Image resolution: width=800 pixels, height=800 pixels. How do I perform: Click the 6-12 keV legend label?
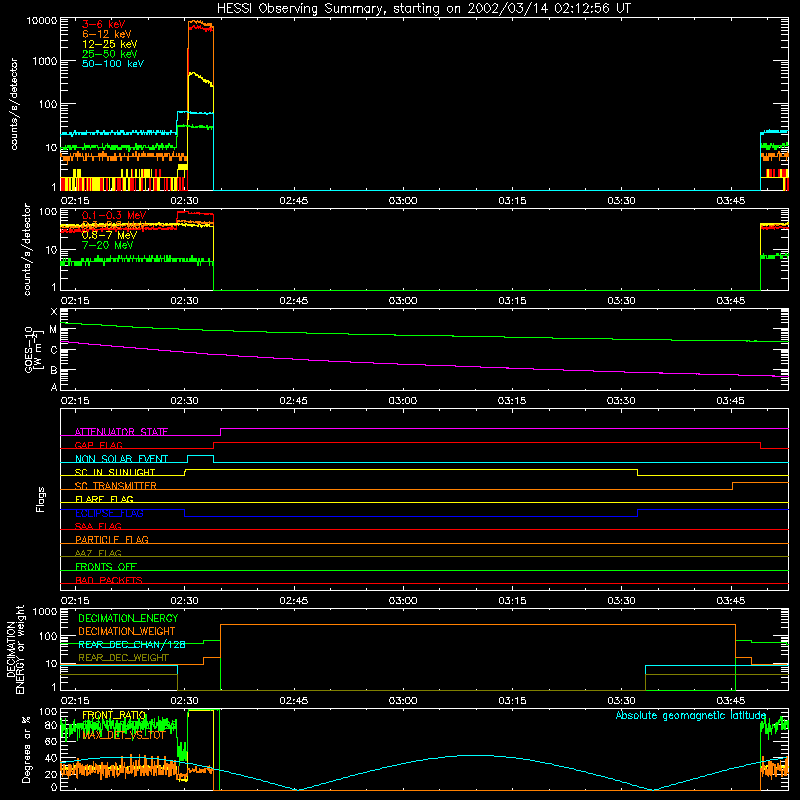[107, 34]
